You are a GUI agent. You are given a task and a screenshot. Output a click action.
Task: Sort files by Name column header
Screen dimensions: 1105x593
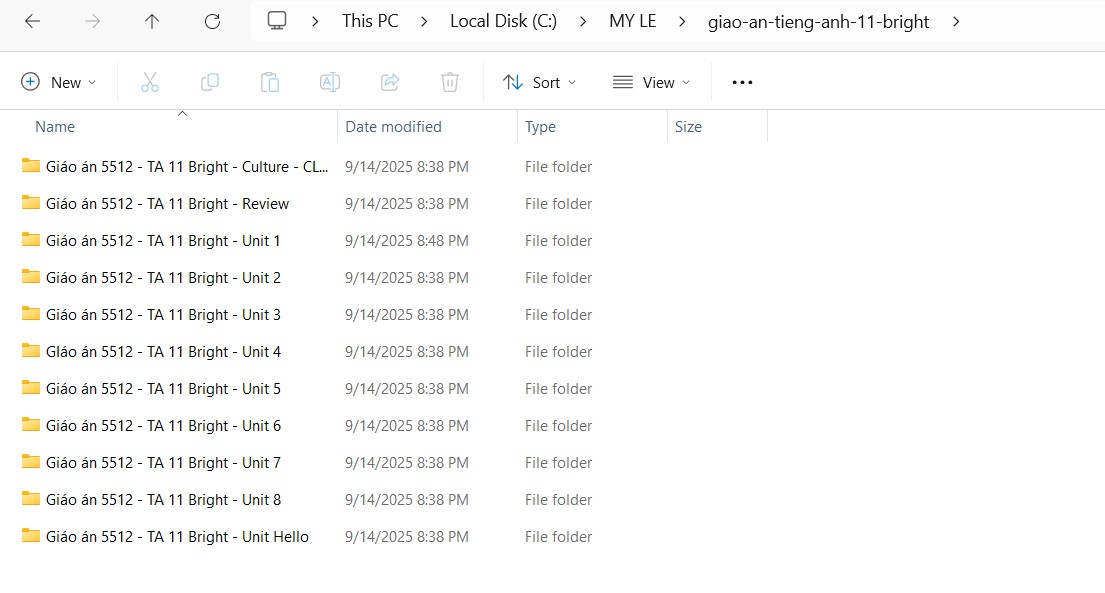(x=55, y=127)
